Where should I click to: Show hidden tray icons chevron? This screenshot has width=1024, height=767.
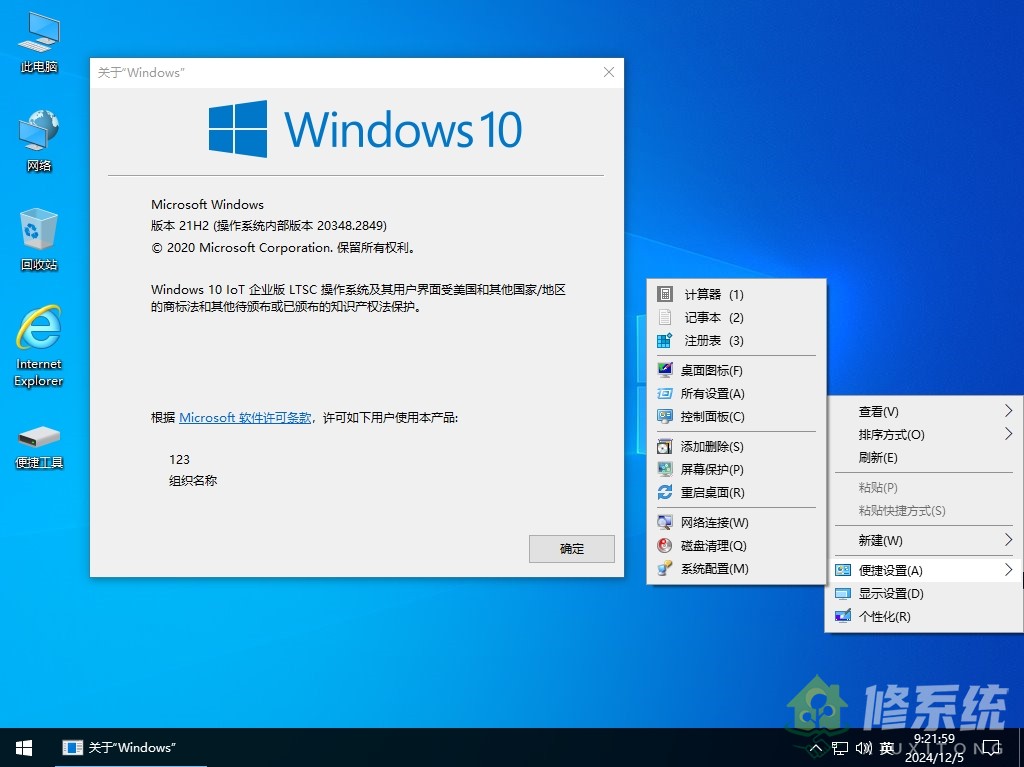click(x=816, y=748)
